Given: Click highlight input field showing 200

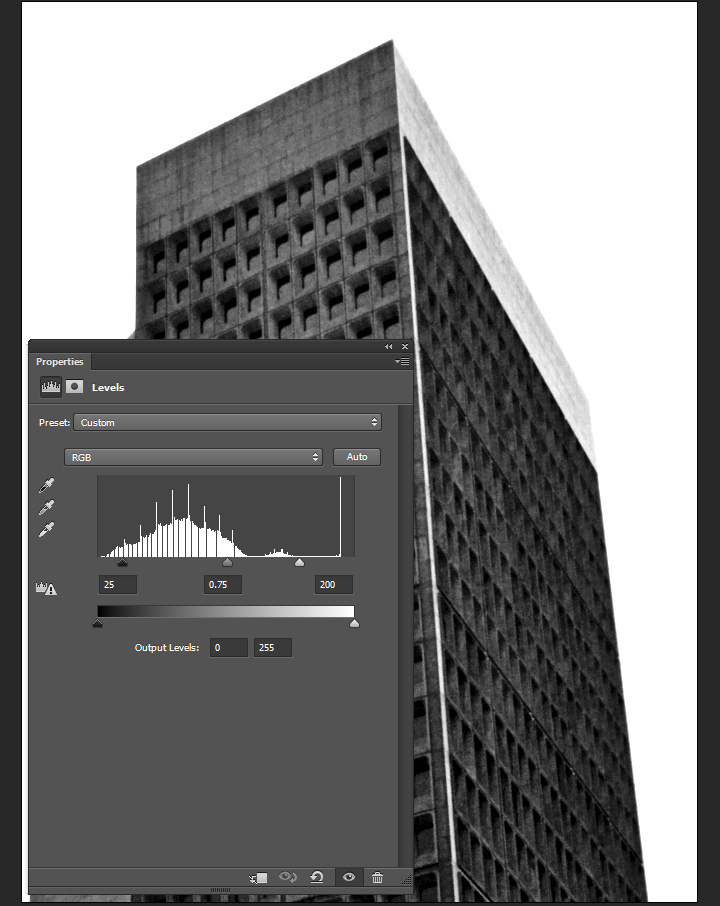Looking at the screenshot, I should [333, 584].
